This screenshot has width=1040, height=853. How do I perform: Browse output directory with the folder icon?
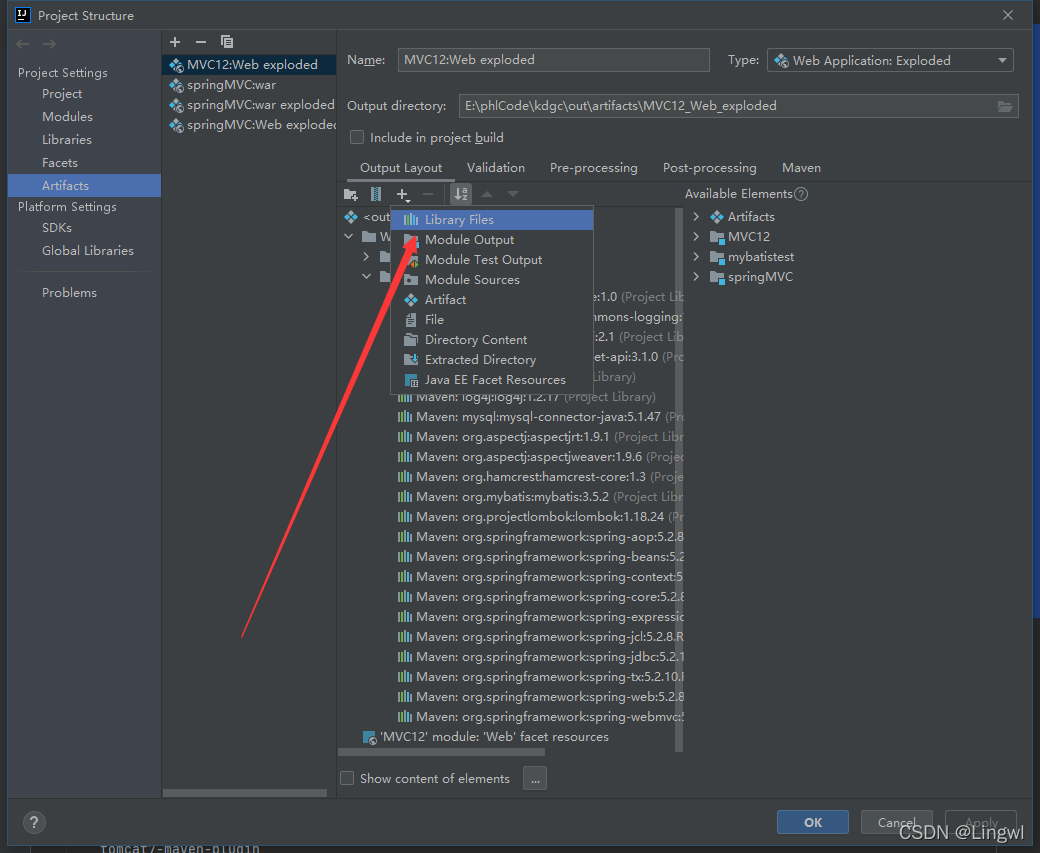[x=1005, y=106]
